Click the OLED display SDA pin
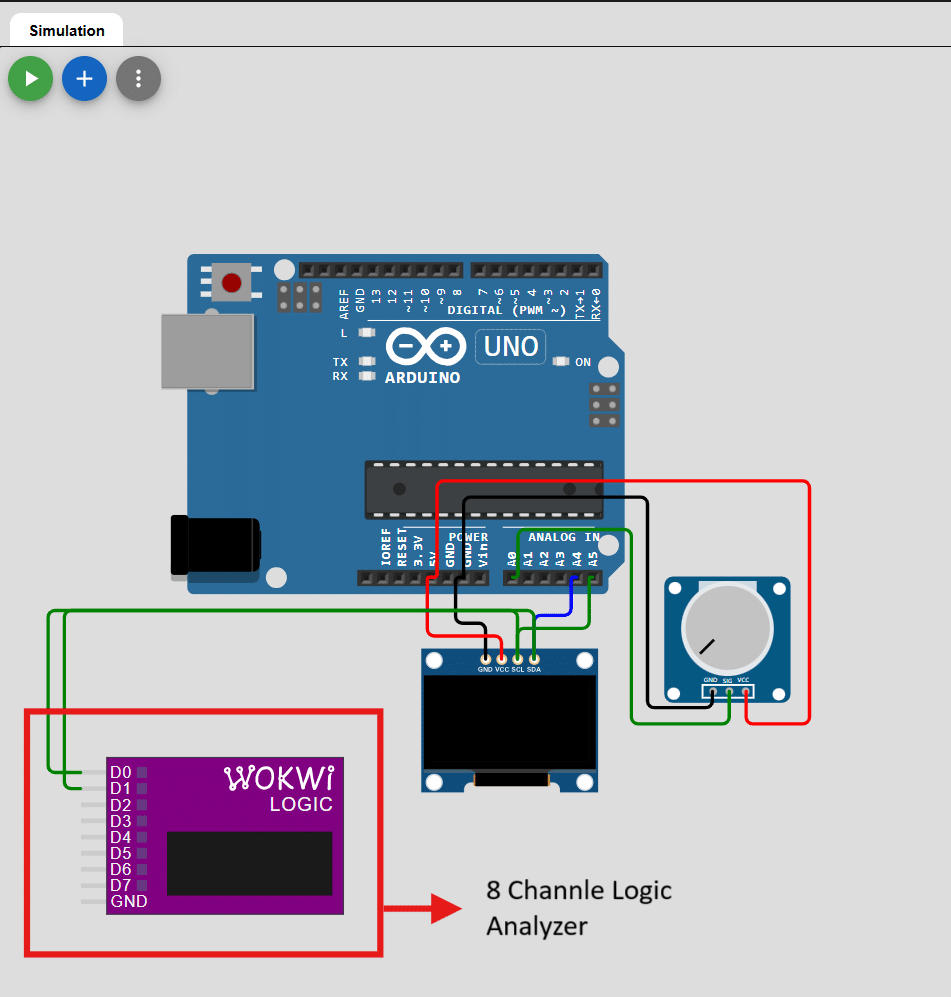 534,659
